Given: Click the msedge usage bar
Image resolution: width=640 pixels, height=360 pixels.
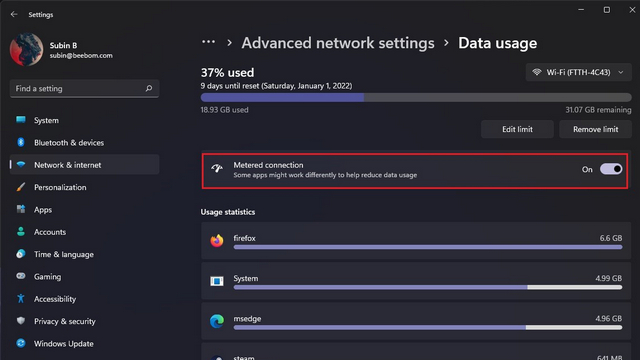Looking at the screenshot, I should coord(428,327).
